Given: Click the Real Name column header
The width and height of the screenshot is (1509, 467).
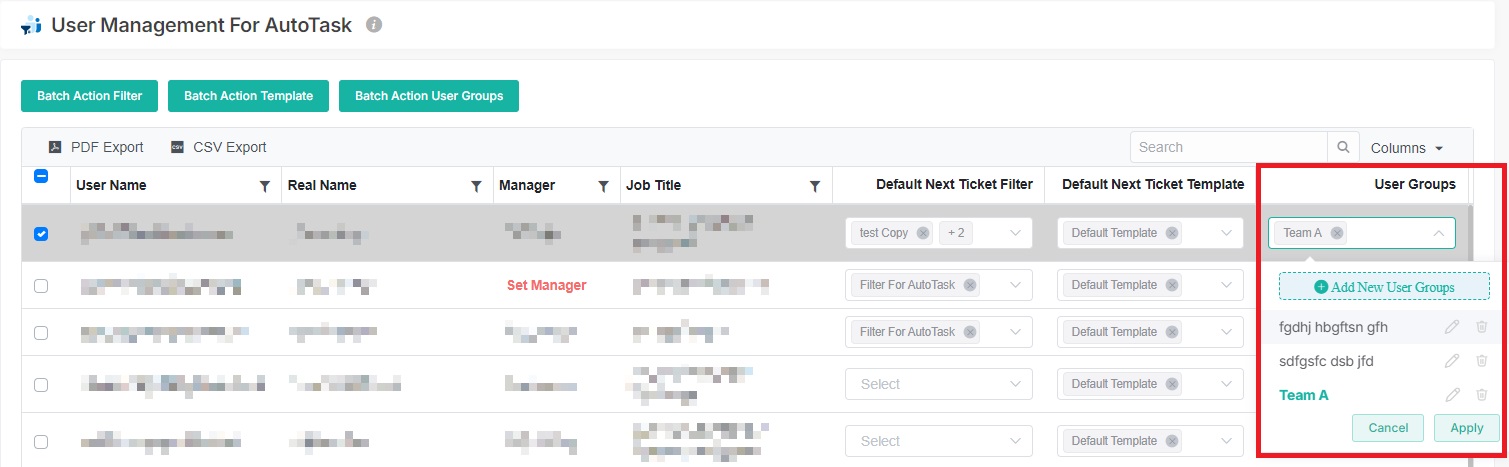Looking at the screenshot, I should [322, 186].
